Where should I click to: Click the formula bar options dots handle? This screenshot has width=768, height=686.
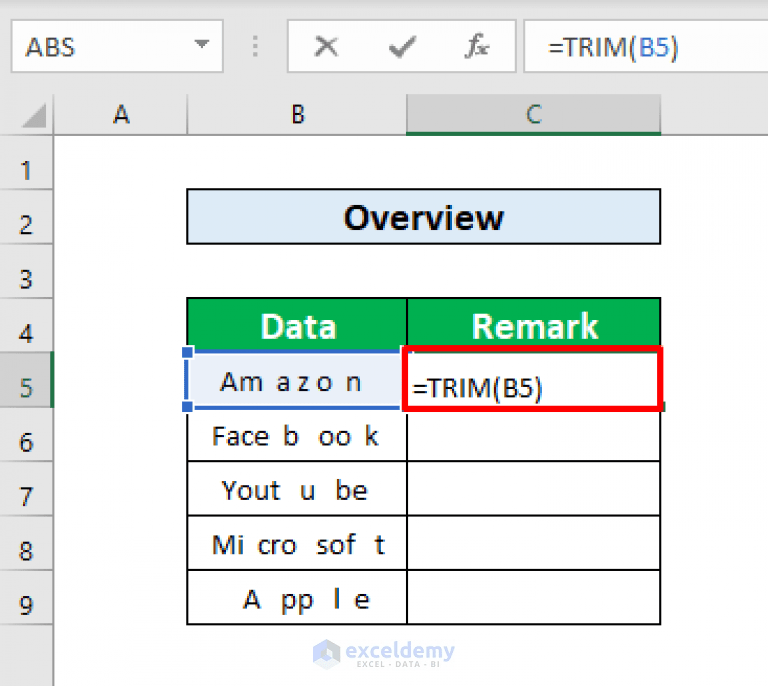[255, 47]
